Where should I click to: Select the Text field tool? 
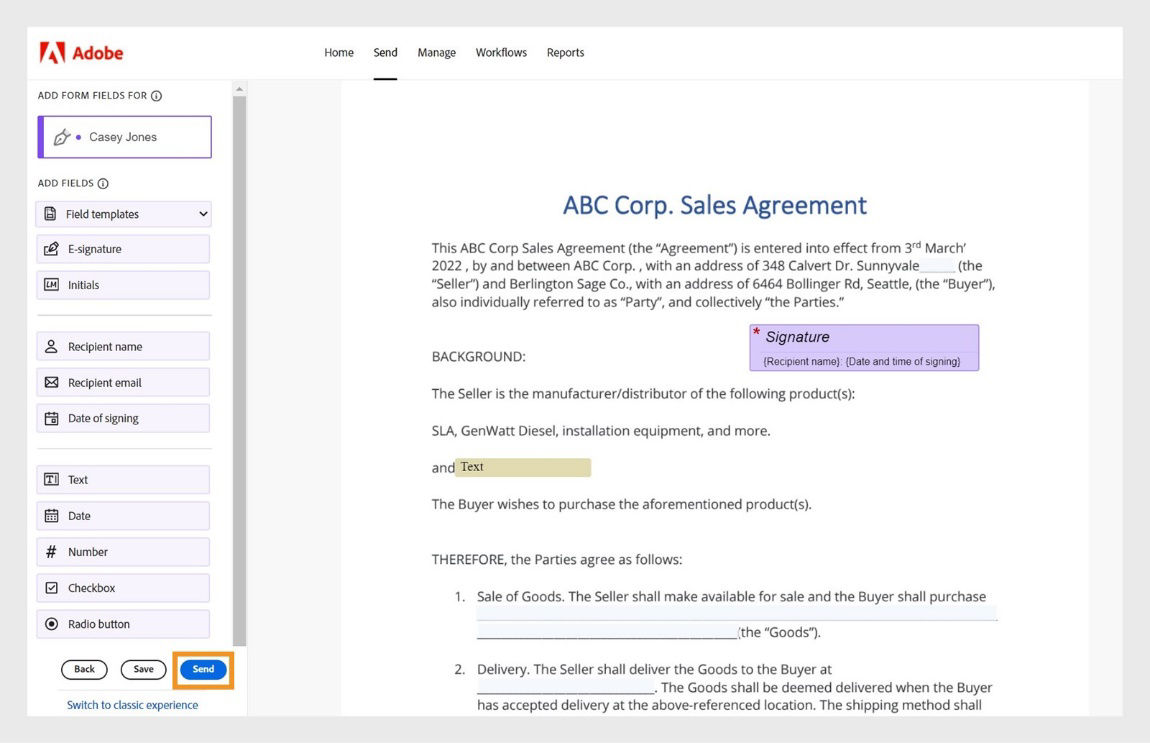(123, 479)
